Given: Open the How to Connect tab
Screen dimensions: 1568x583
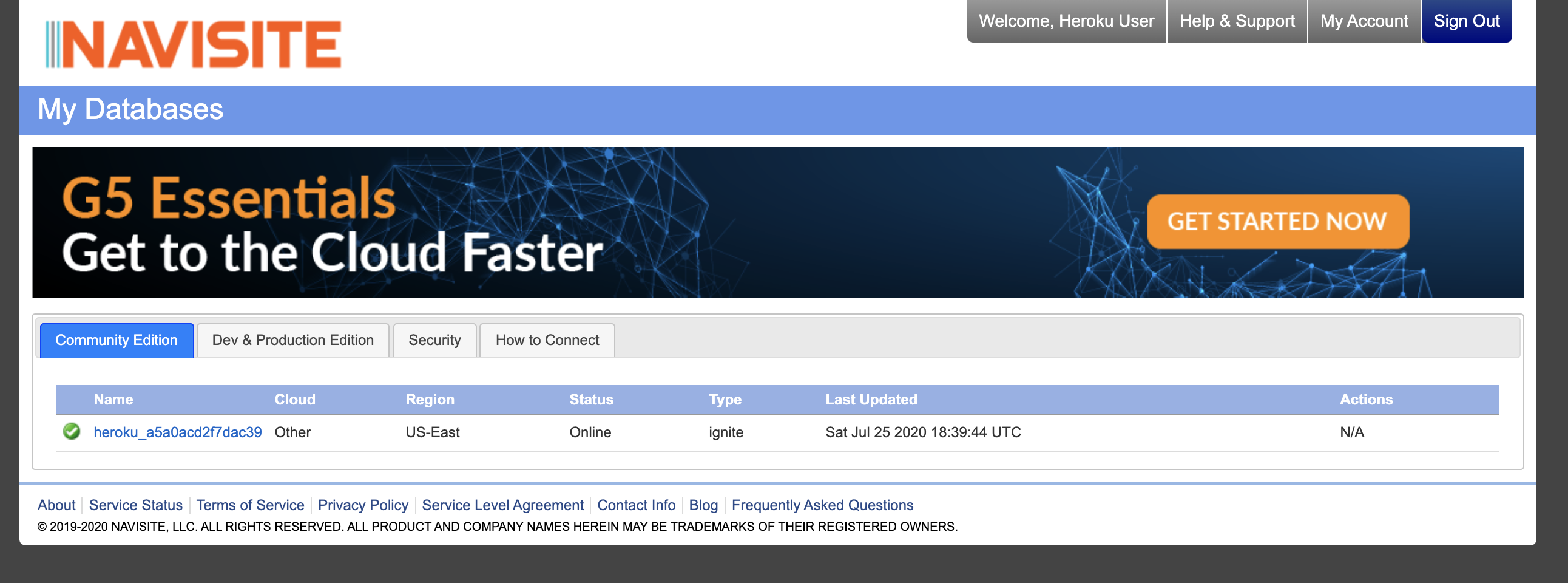Looking at the screenshot, I should [547, 340].
